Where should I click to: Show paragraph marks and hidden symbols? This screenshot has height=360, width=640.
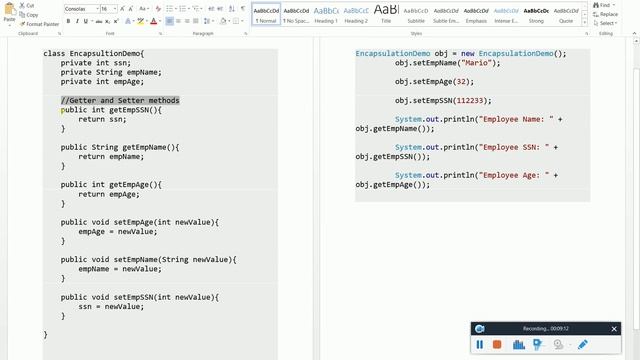click(243, 9)
